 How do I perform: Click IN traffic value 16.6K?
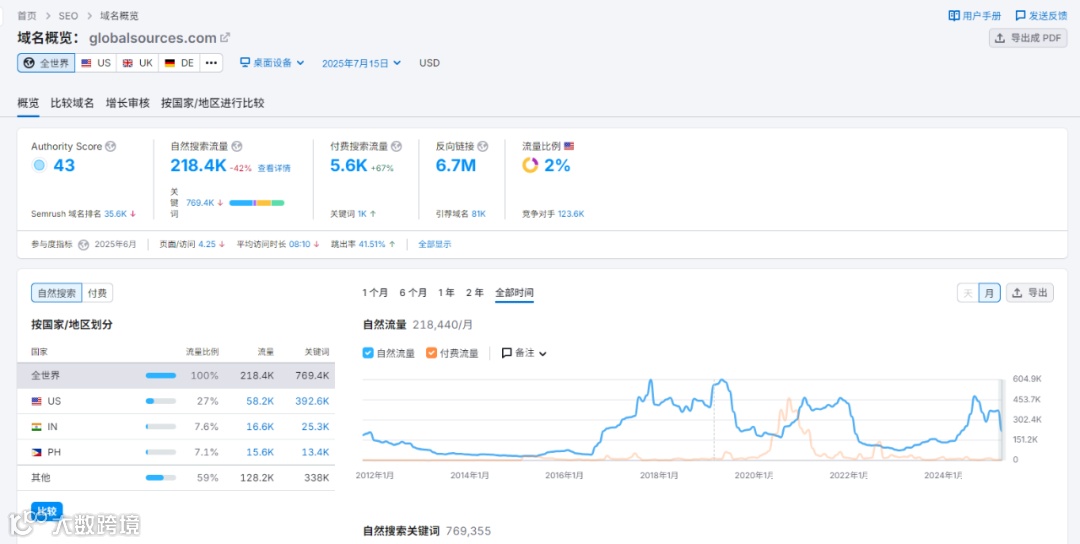click(x=260, y=427)
